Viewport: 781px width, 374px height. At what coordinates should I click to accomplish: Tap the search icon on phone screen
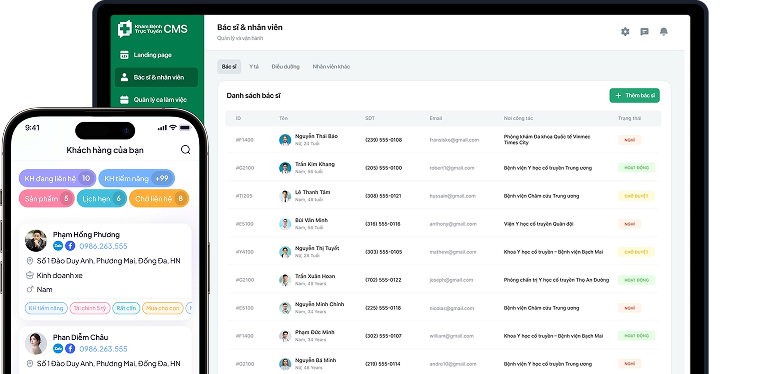(x=185, y=150)
